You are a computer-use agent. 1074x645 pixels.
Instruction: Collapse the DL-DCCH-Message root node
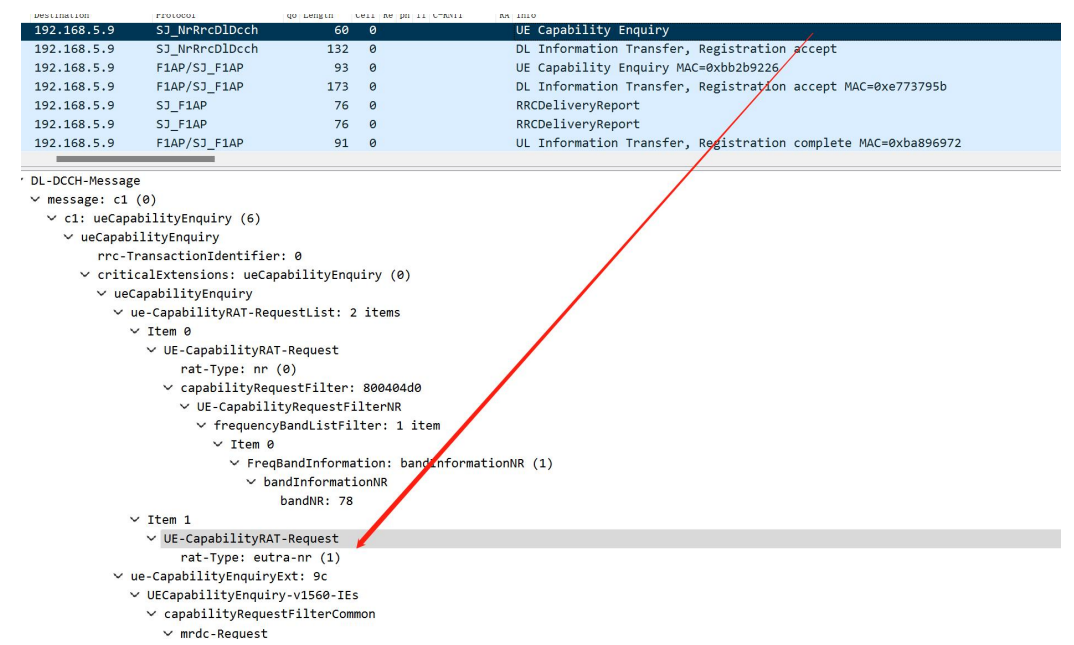(22, 181)
